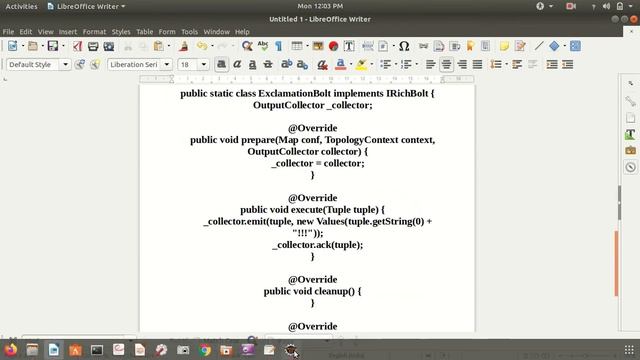Open the Edit menu
This screenshot has height=360, width=640.
click(25, 32)
